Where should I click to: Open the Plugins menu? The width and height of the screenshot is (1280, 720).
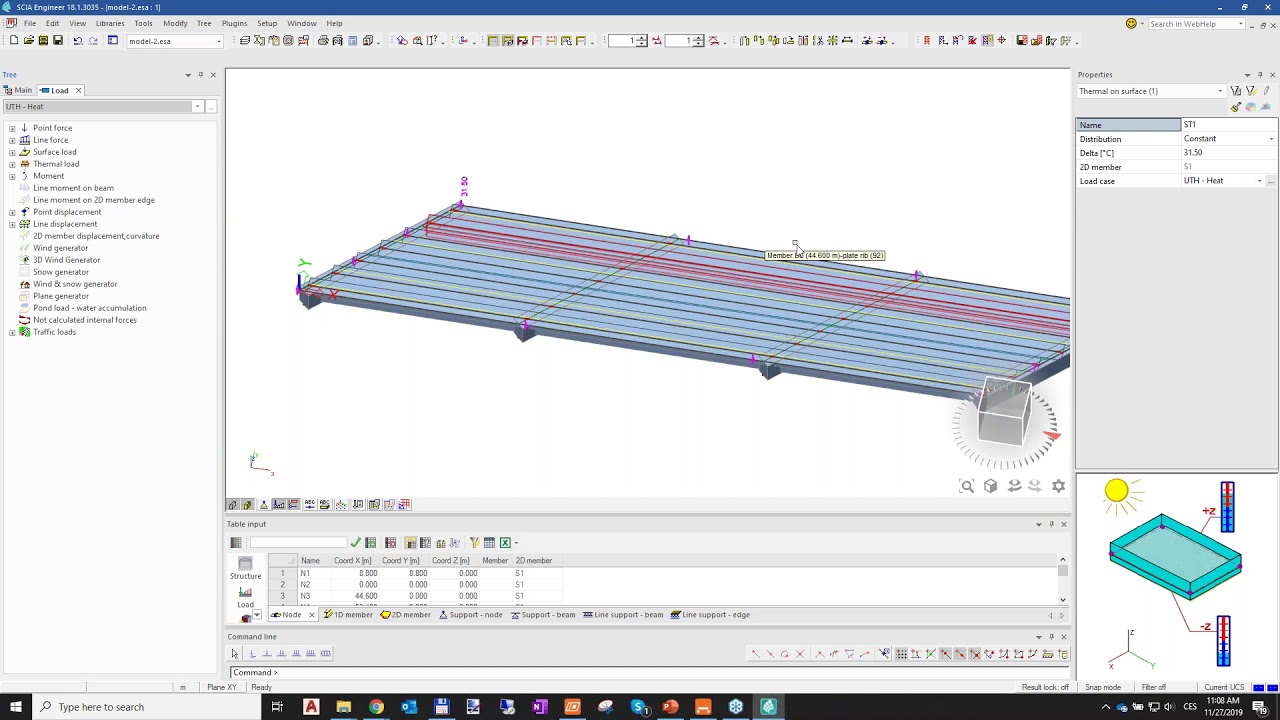[x=234, y=23]
